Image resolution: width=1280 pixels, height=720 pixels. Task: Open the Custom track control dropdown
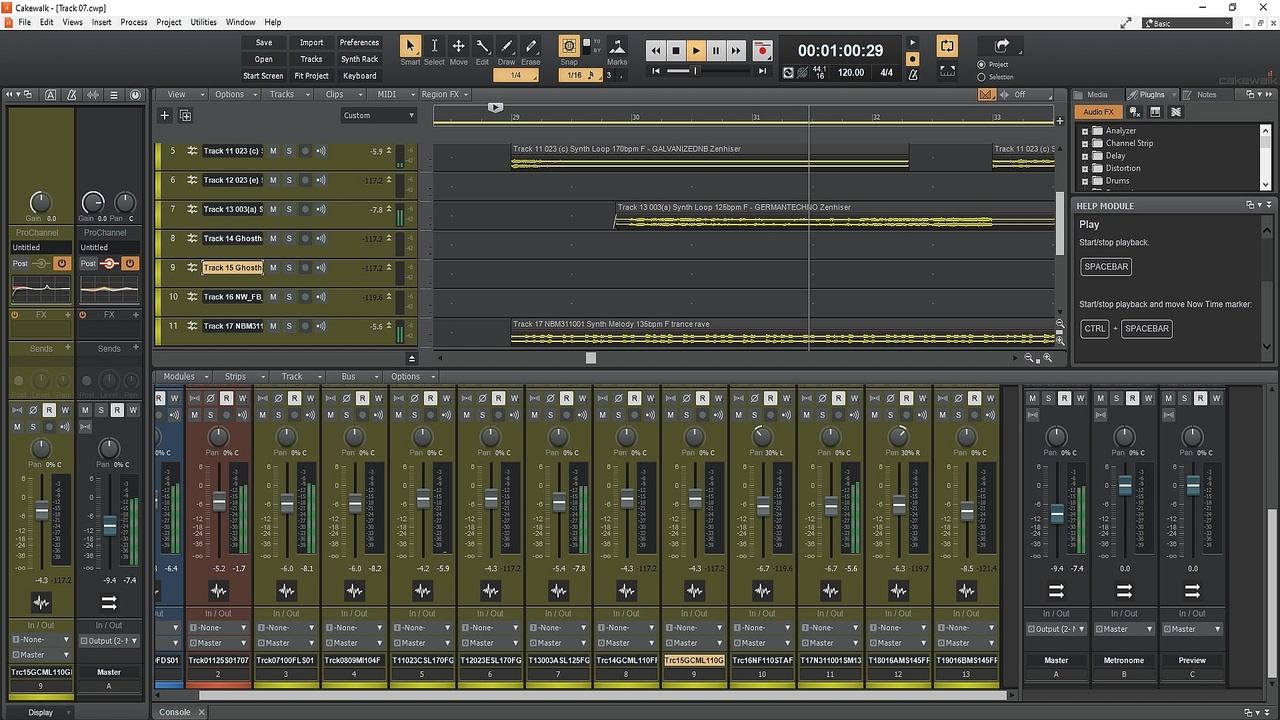click(x=378, y=115)
